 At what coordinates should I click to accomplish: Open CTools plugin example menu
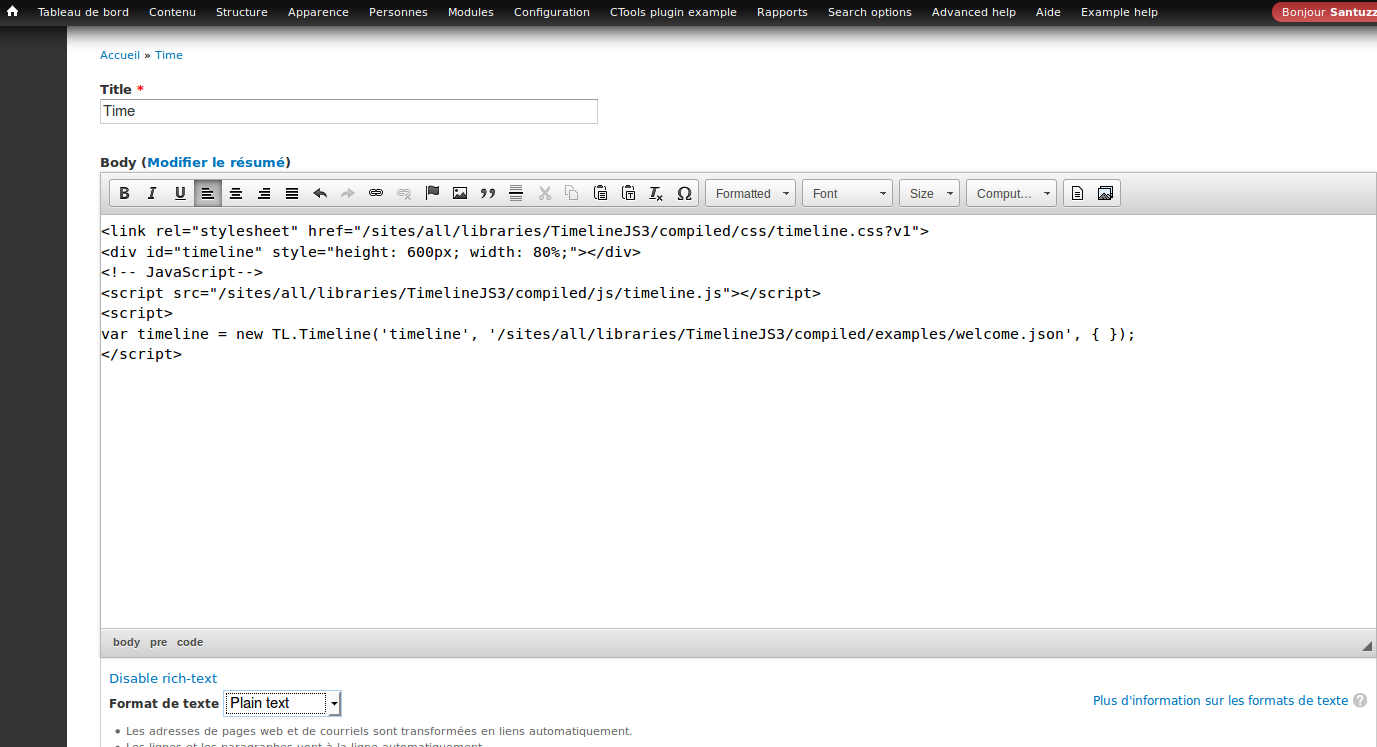click(x=673, y=12)
